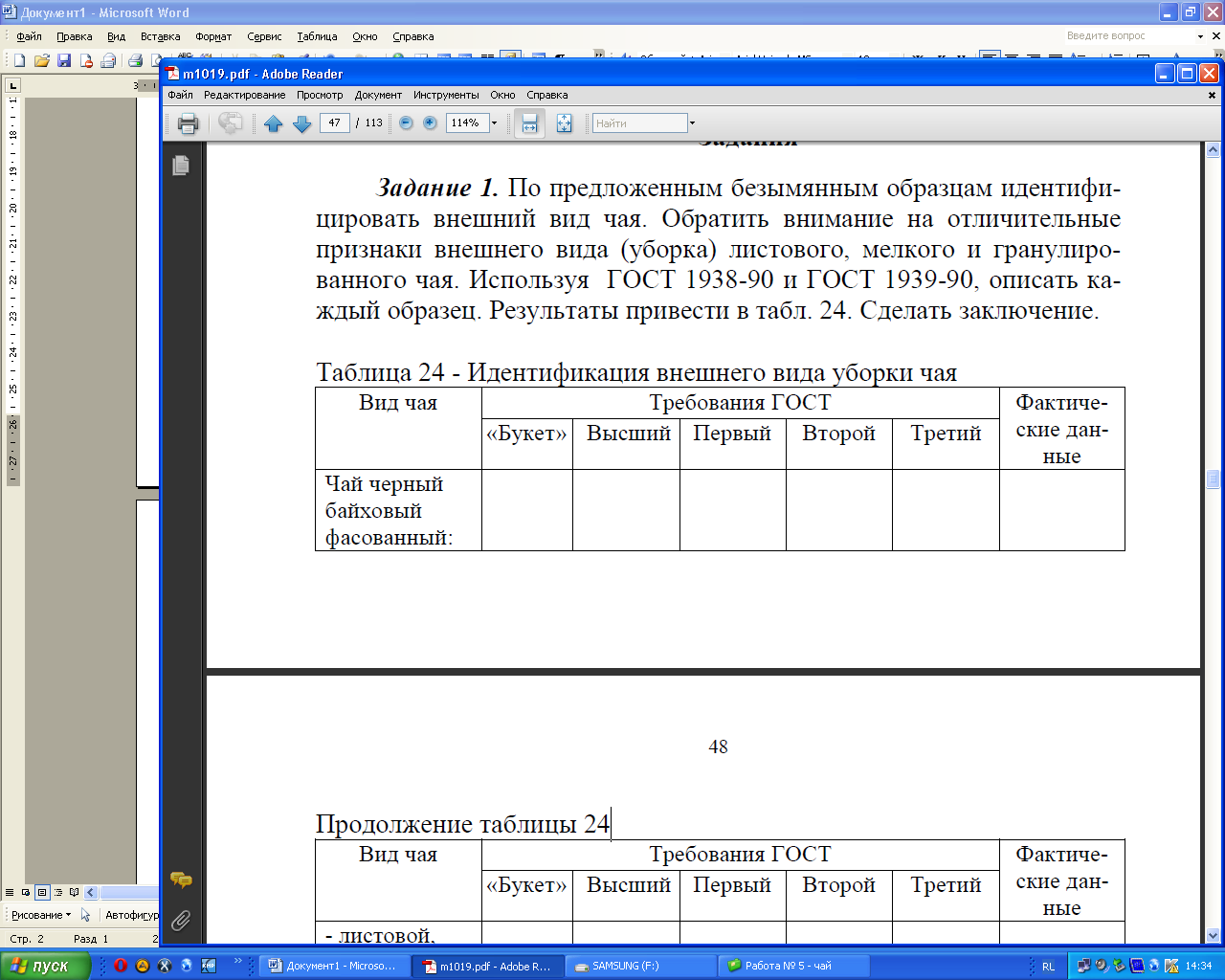
Task: Open Pages panel icon in Reader sidebar
Action: coord(181,166)
